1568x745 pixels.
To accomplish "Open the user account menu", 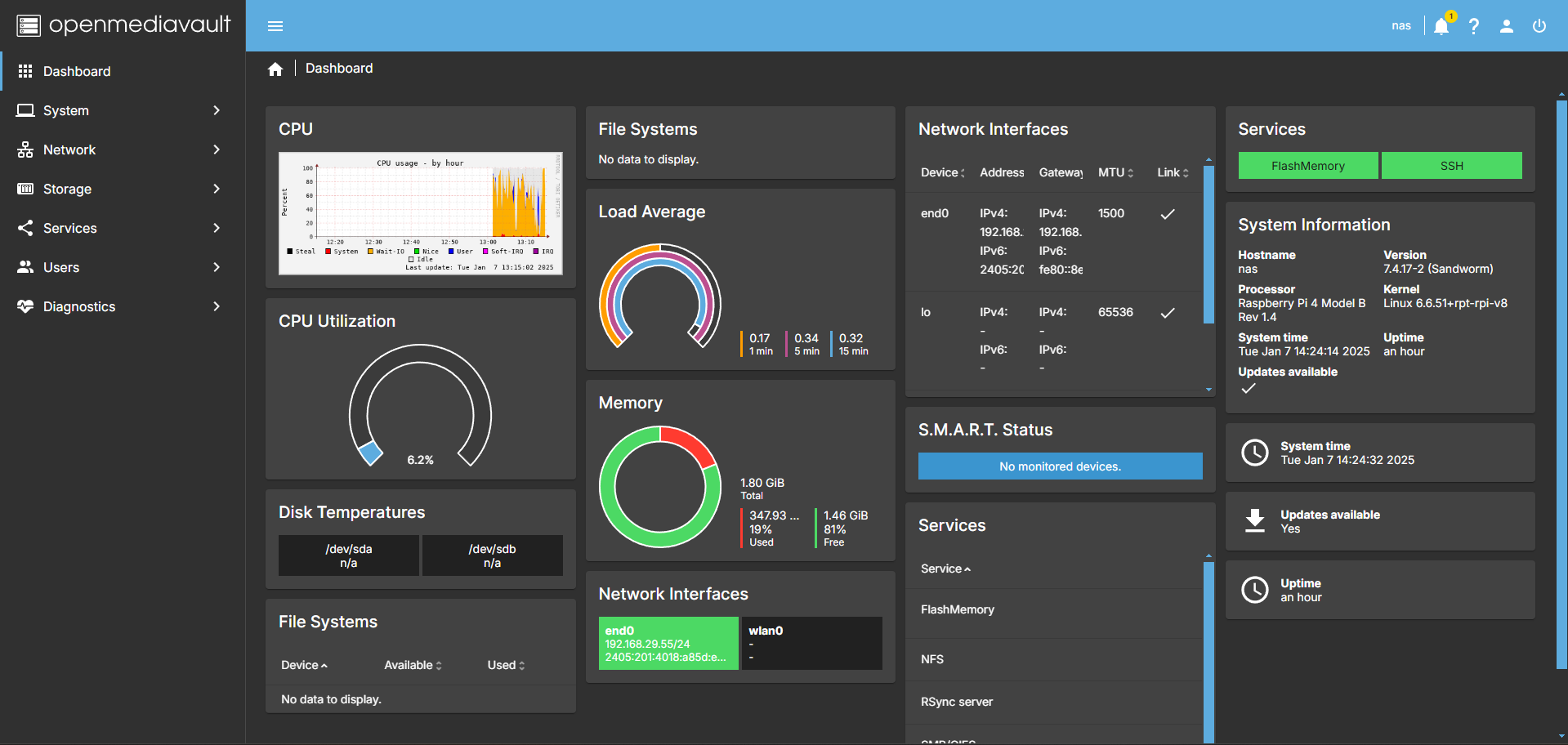I will [1507, 26].
